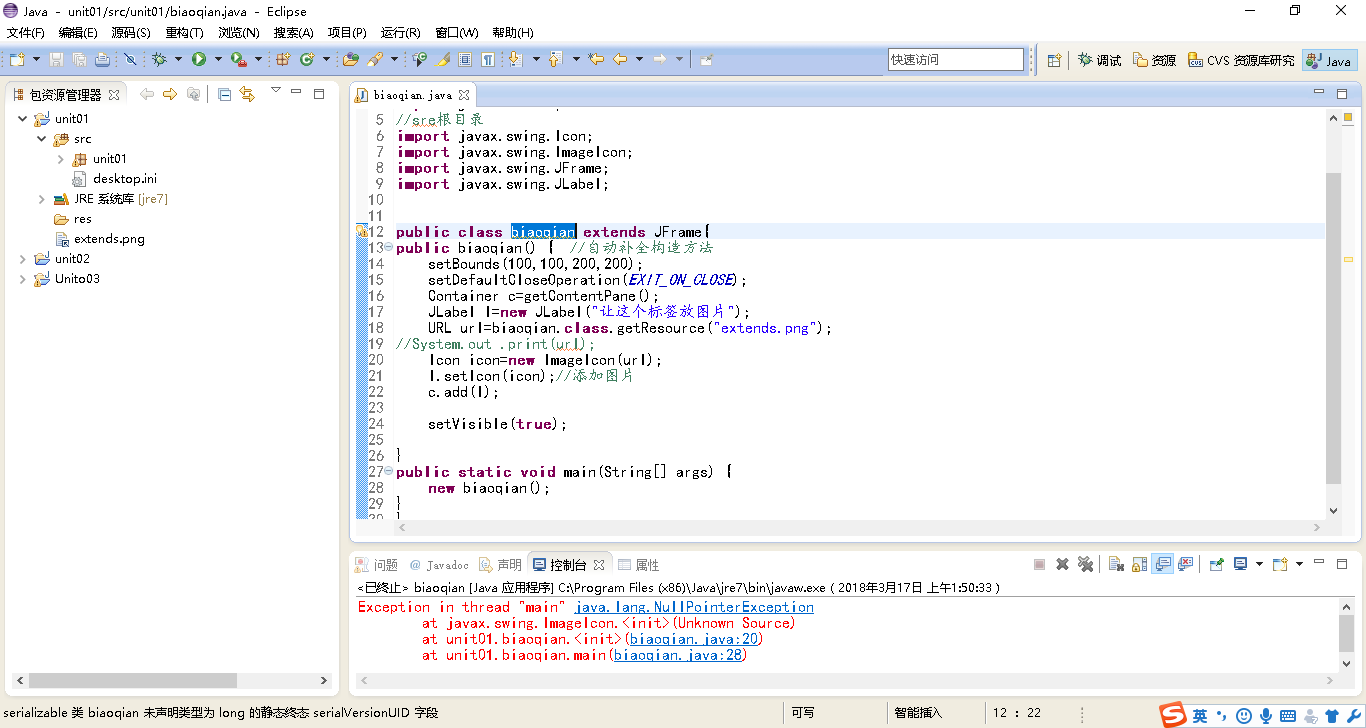1366x728 pixels.
Task: Click the Sogou input method S icon
Action: 1173,714
